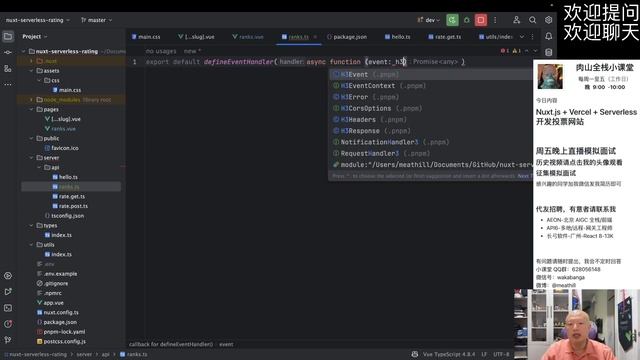Click the green Rerun dev button
The height and width of the screenshot is (360, 640).
pos(452,20)
